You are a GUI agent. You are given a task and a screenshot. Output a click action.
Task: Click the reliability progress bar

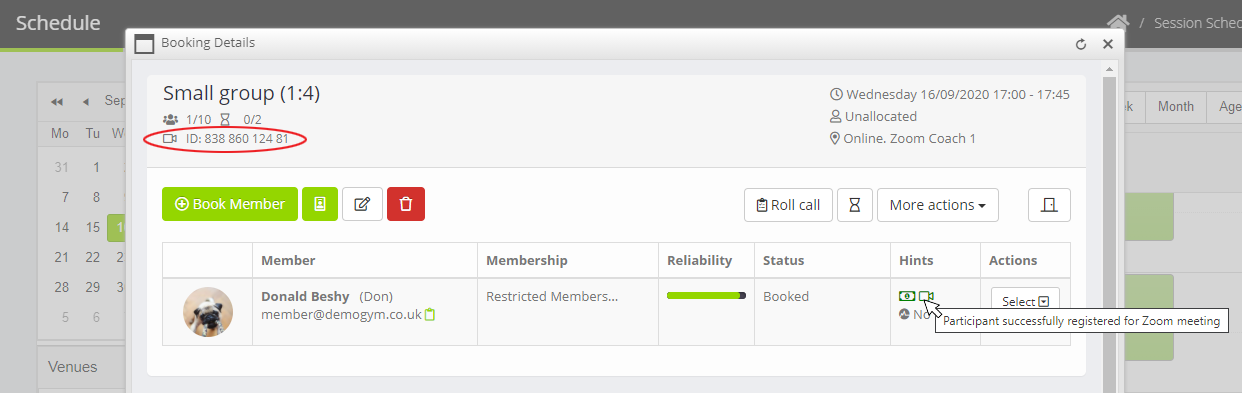pyautogui.click(x=706, y=295)
